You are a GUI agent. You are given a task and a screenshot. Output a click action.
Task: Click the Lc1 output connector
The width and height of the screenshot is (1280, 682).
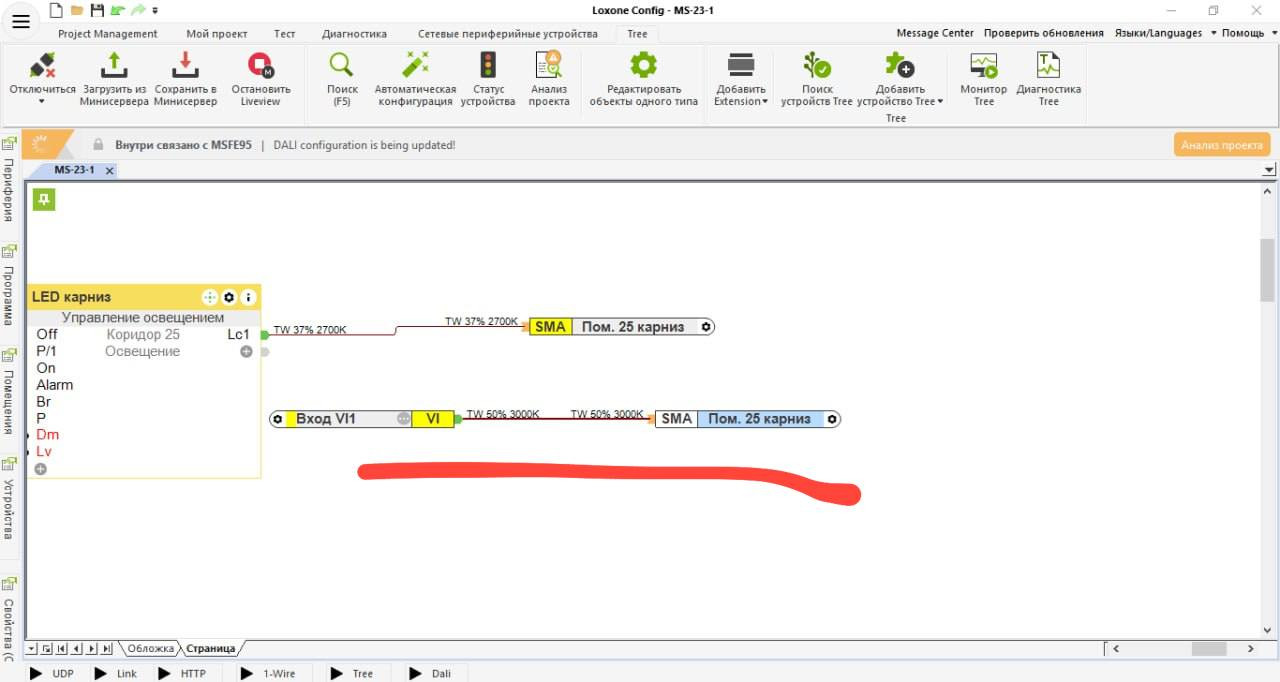265,335
